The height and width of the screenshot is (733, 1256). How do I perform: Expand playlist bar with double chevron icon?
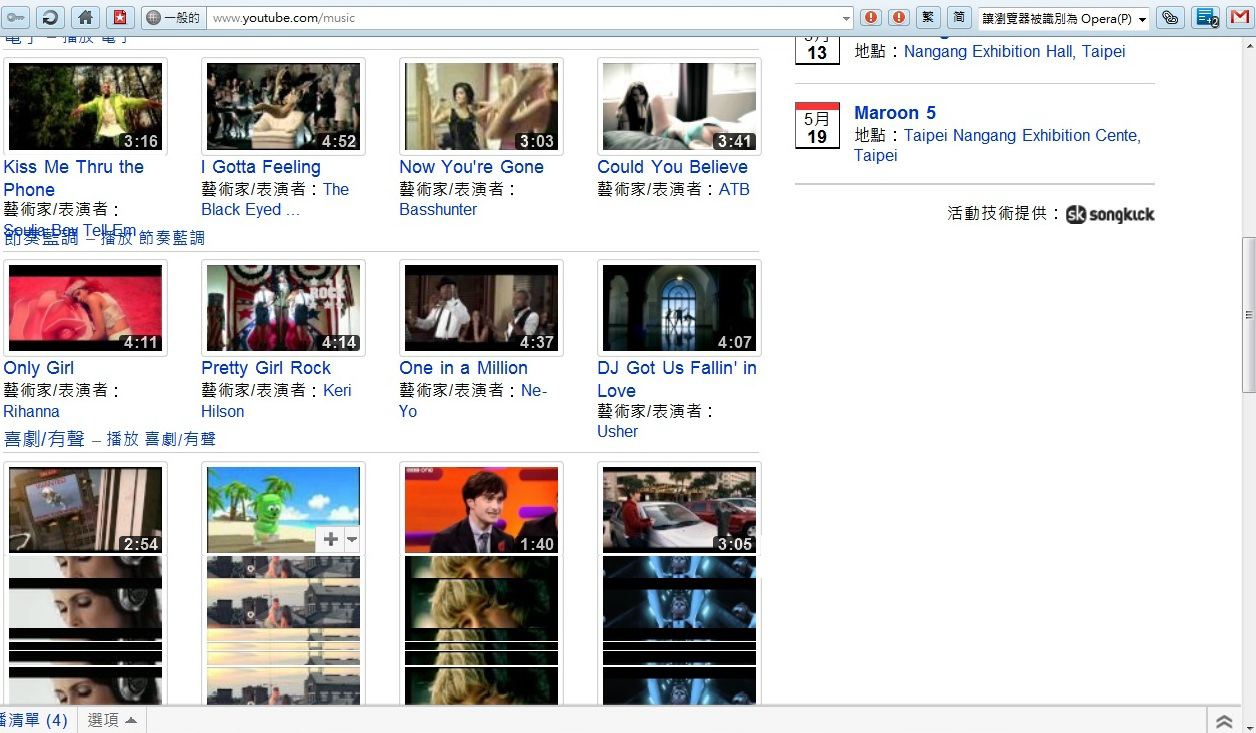point(1224,721)
